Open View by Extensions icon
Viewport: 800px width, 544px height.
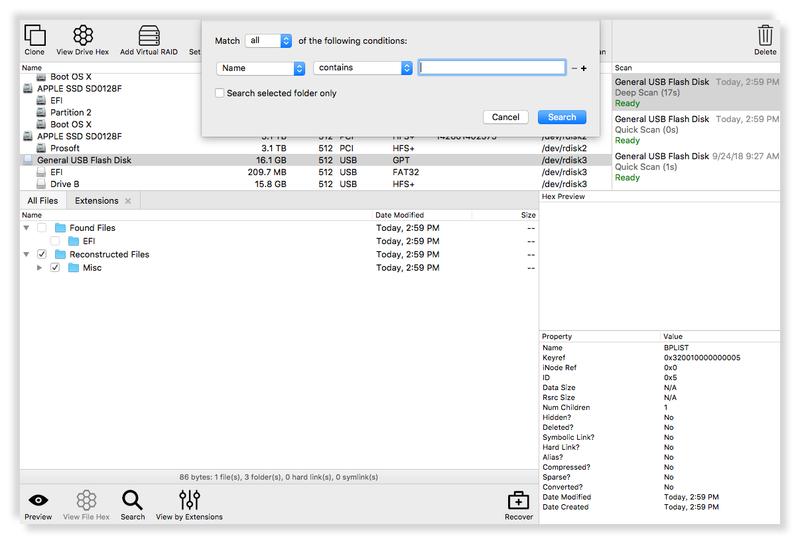tap(189, 500)
